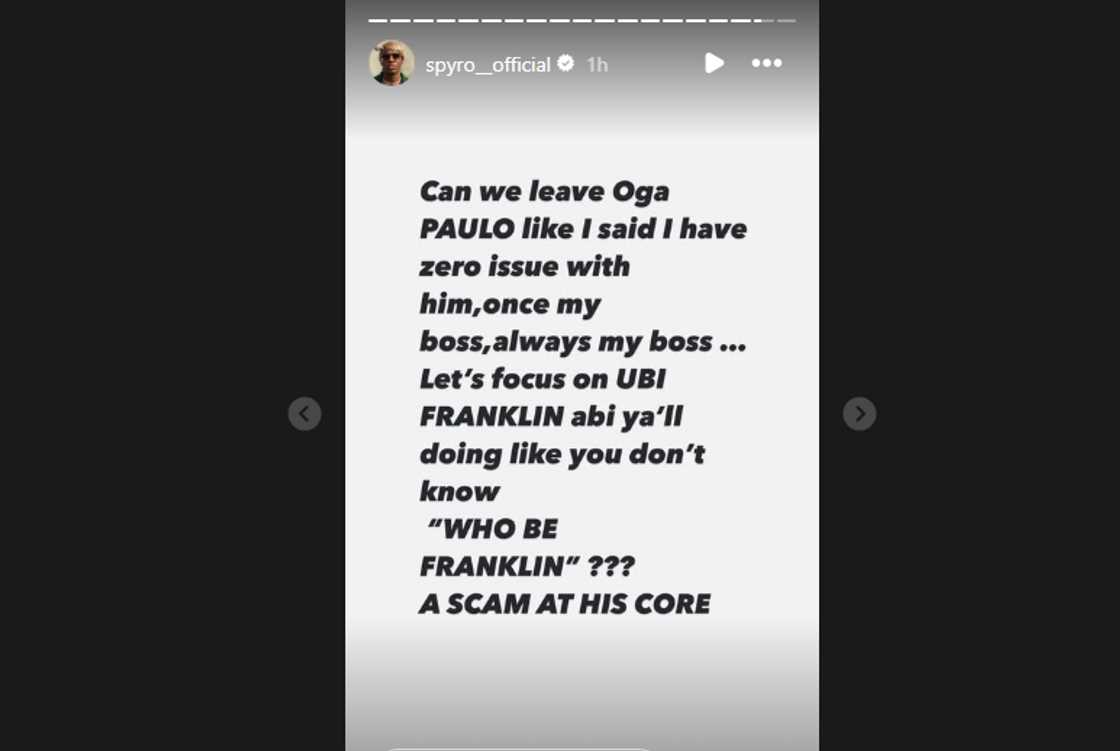Click the blue verified badge
This screenshot has height=751, width=1120.
pos(566,63)
